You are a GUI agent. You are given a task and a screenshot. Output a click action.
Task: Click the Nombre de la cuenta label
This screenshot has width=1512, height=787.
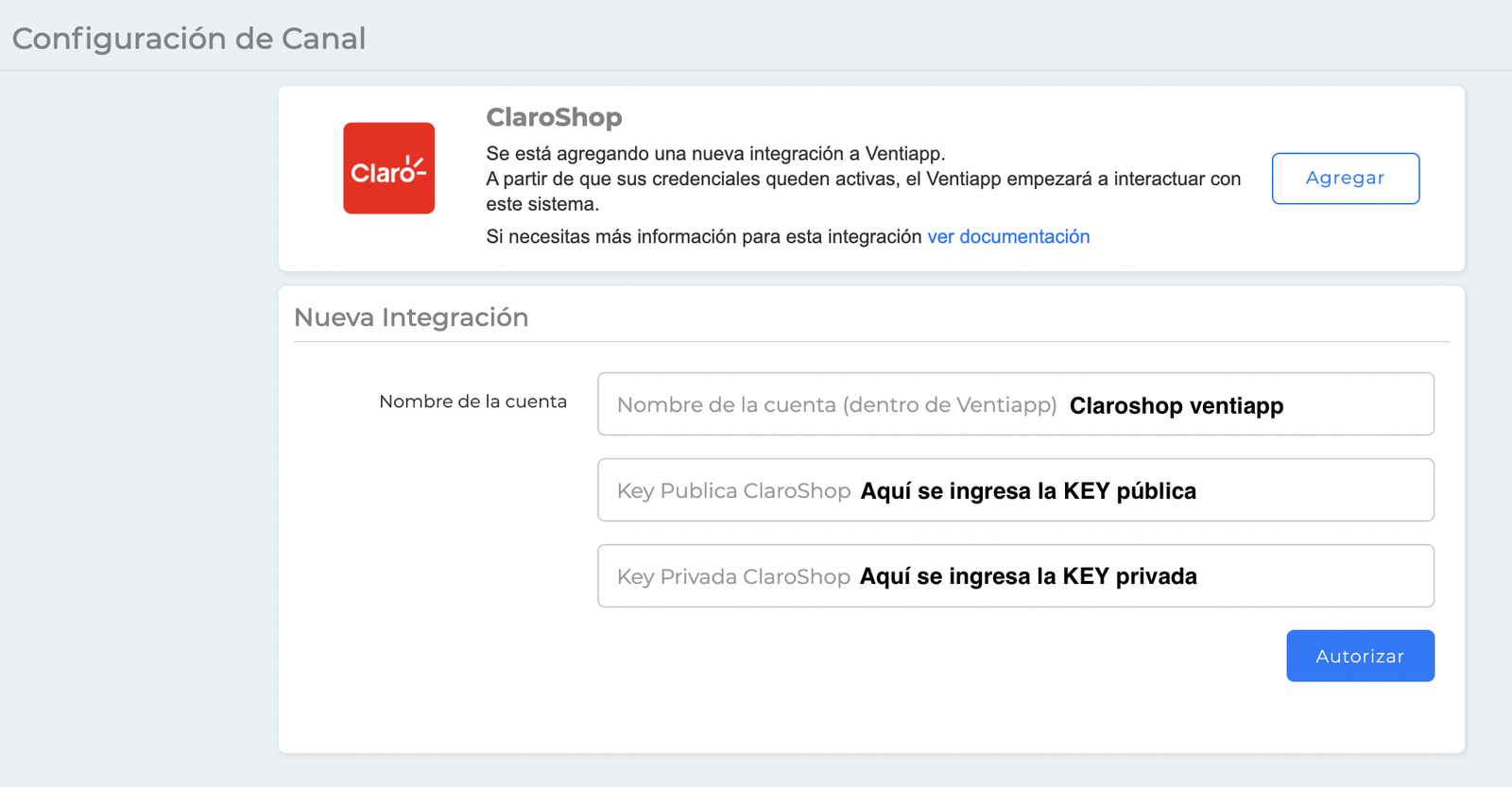472,402
